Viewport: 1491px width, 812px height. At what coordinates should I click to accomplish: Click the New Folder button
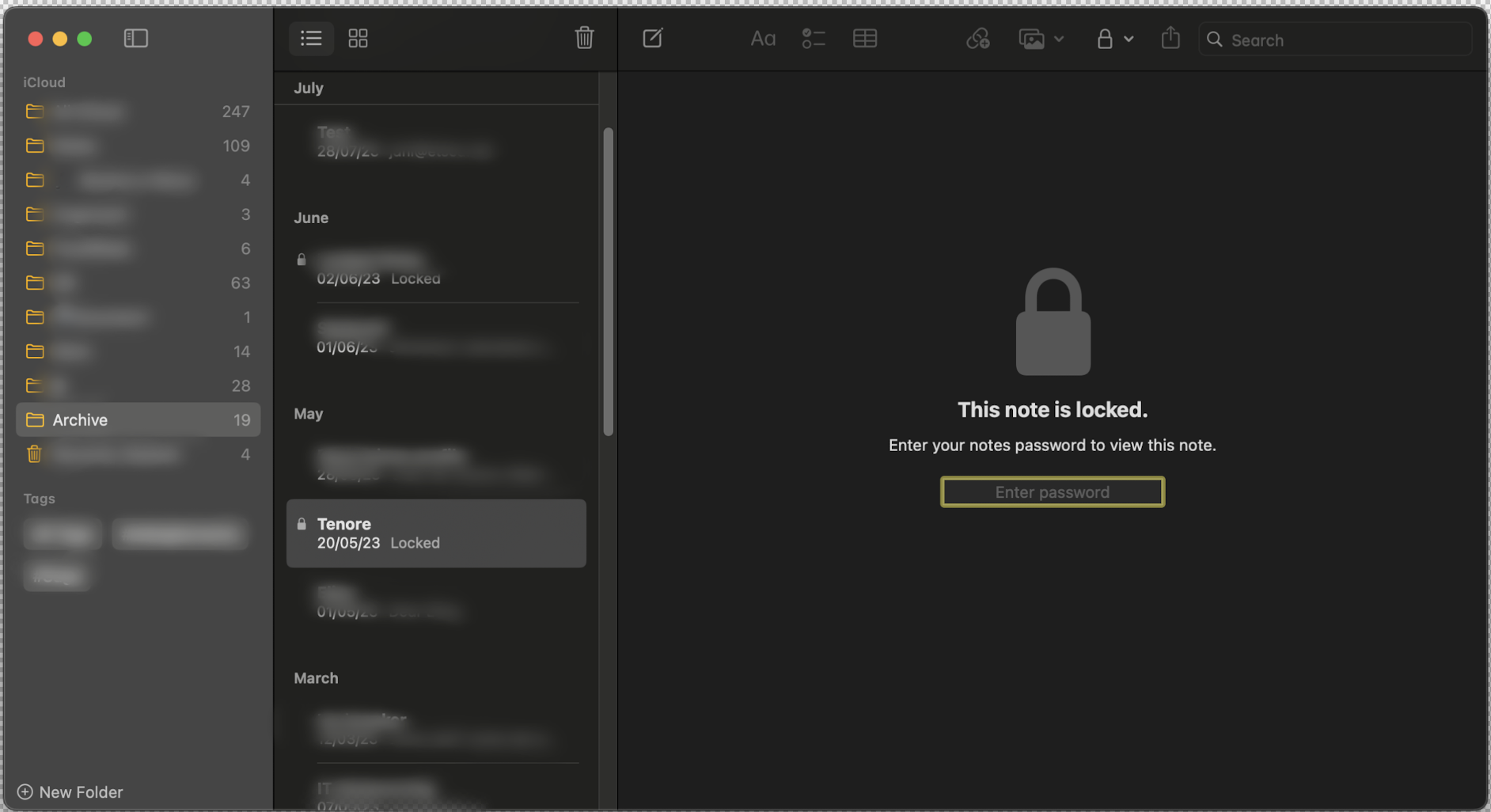pos(70,791)
